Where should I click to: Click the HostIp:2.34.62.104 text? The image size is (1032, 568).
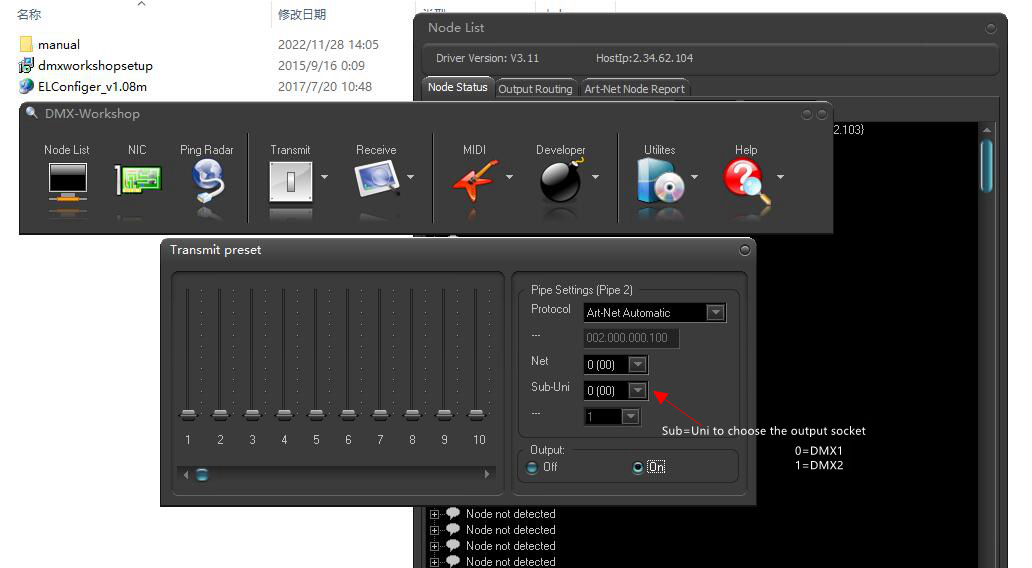pos(644,58)
